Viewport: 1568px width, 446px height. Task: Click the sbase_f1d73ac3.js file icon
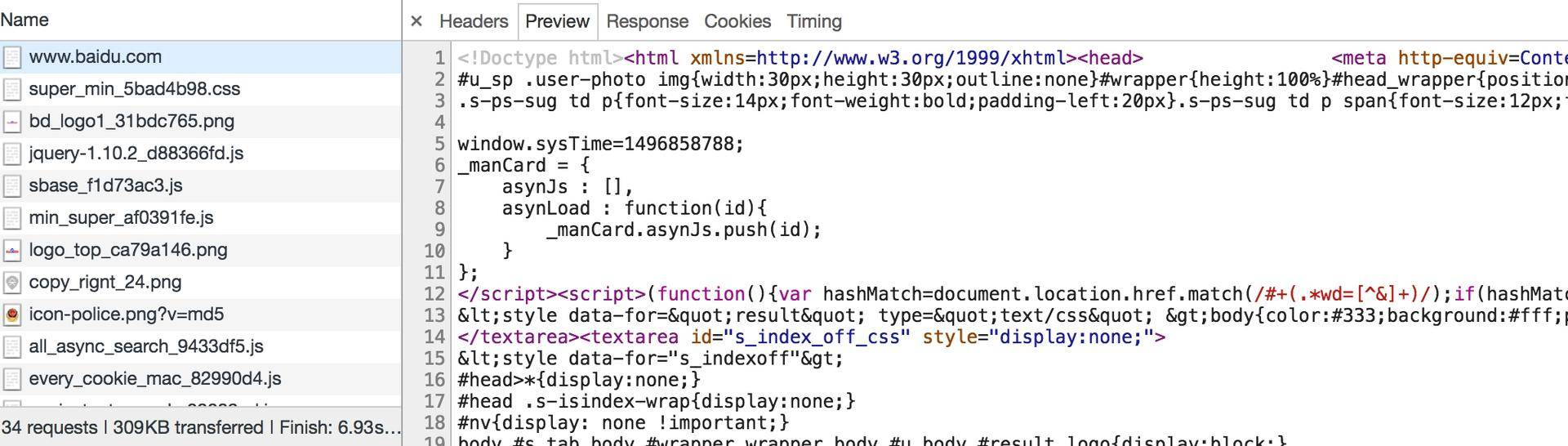point(12,185)
